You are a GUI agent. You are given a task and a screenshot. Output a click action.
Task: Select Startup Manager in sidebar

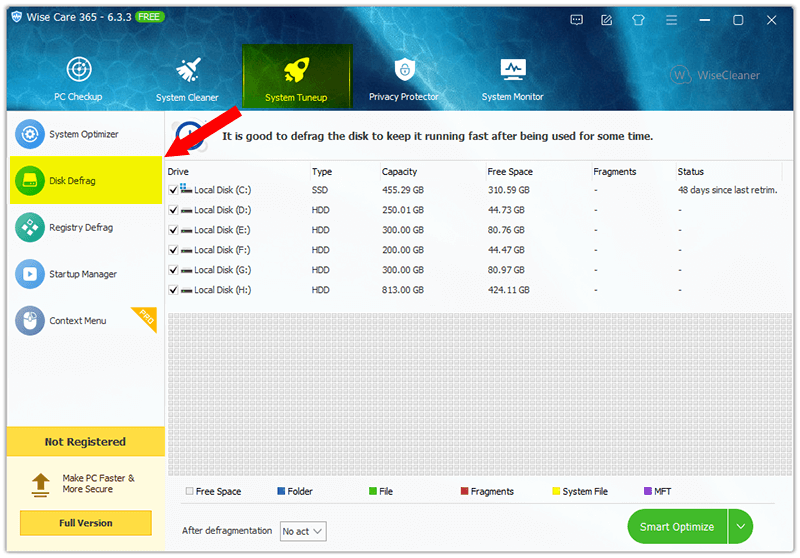85,274
